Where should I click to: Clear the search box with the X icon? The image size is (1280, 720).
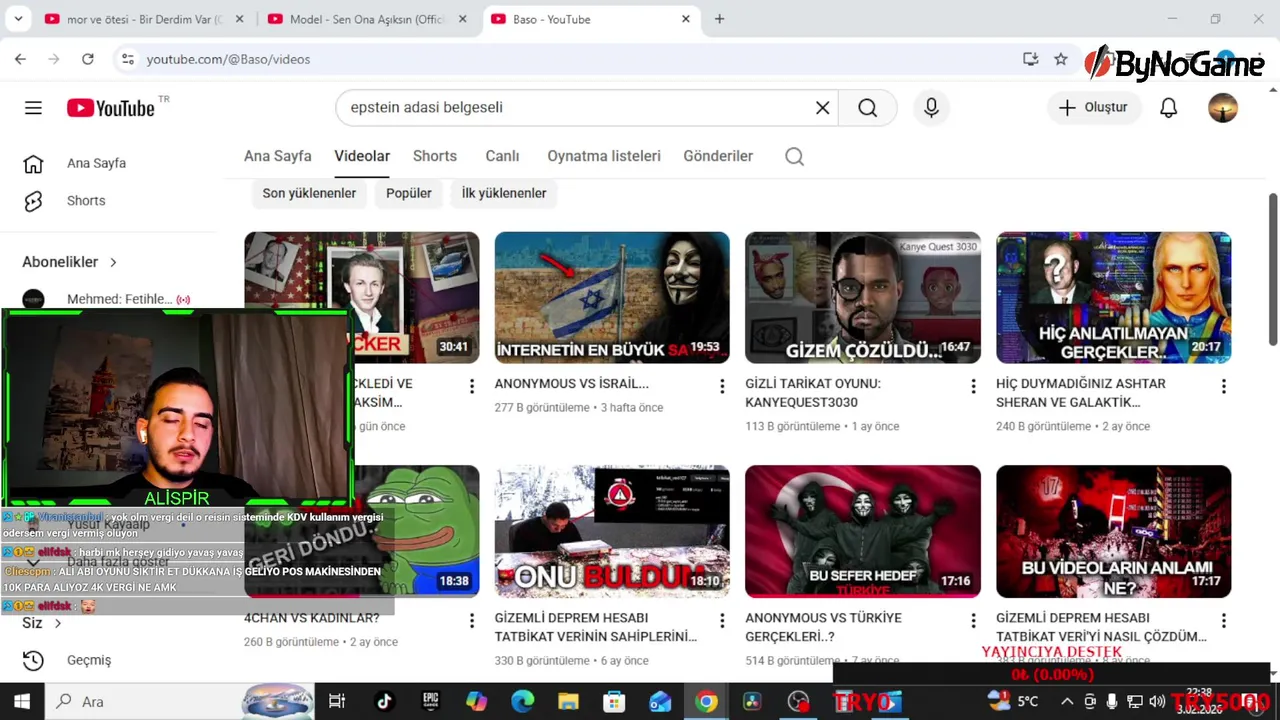[822, 108]
